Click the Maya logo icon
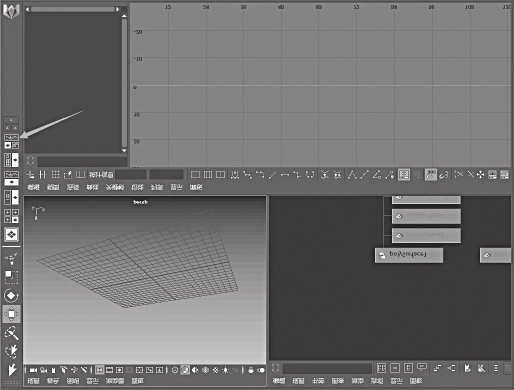Image resolution: width=514 pixels, height=390 pixels. [12, 10]
